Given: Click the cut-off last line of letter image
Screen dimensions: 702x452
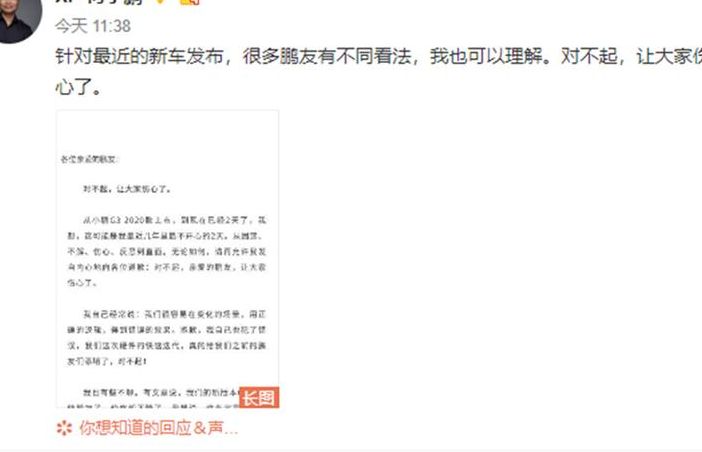Looking at the screenshot, I should pyautogui.click(x=152, y=405).
